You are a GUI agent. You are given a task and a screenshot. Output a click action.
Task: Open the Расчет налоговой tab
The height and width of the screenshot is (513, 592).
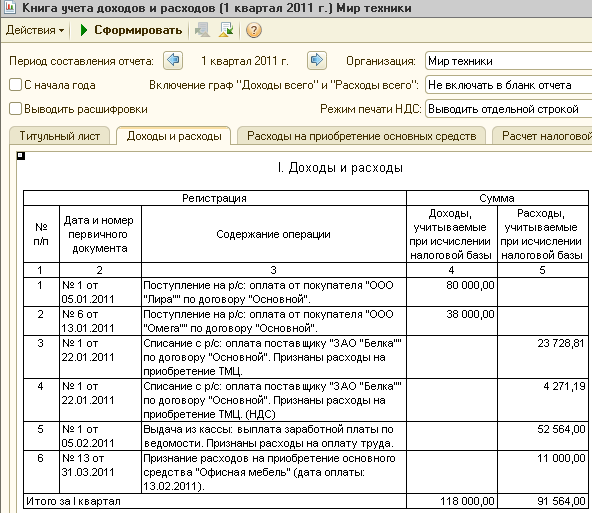click(542, 136)
